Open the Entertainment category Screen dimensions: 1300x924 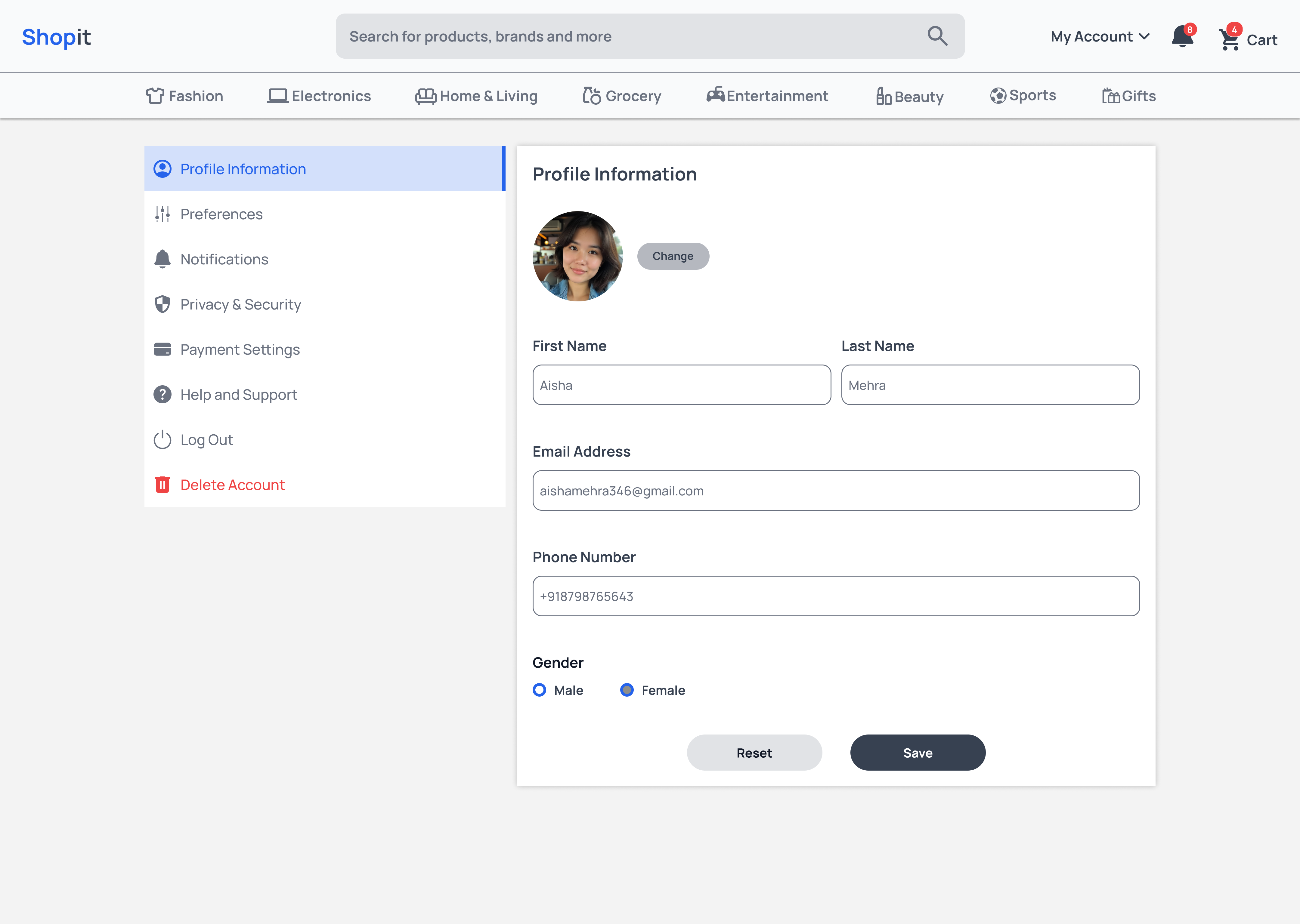[x=767, y=96]
